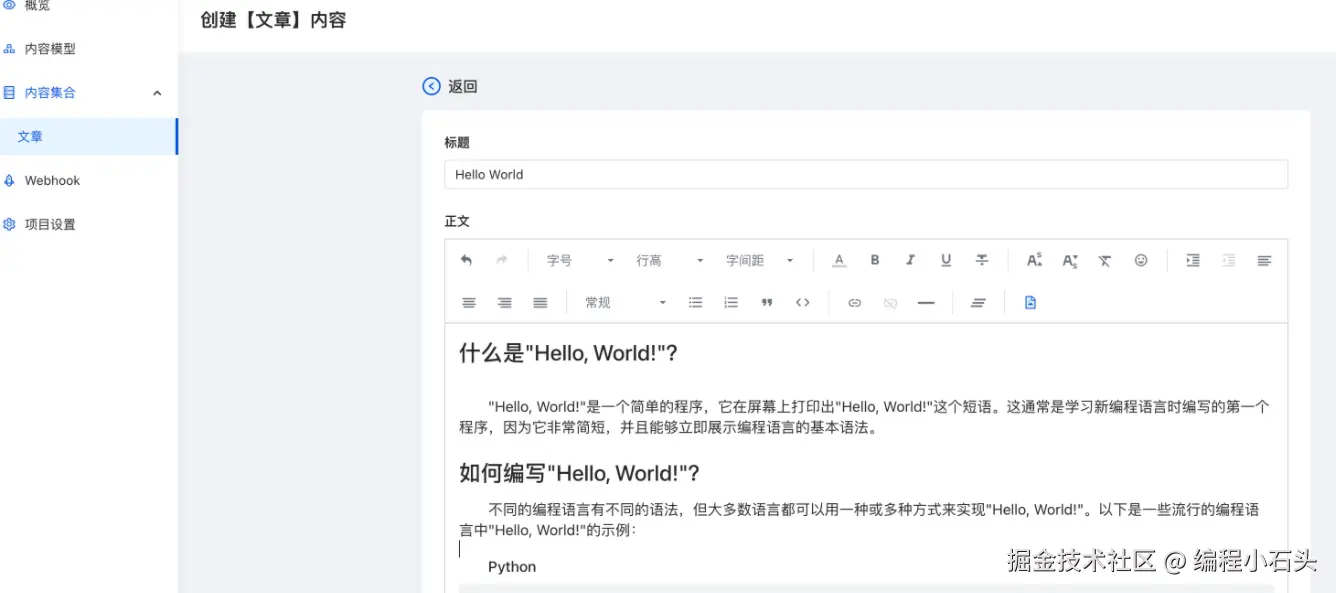Choose the font color tool (underlined A)
1336x593 pixels.
point(839,260)
